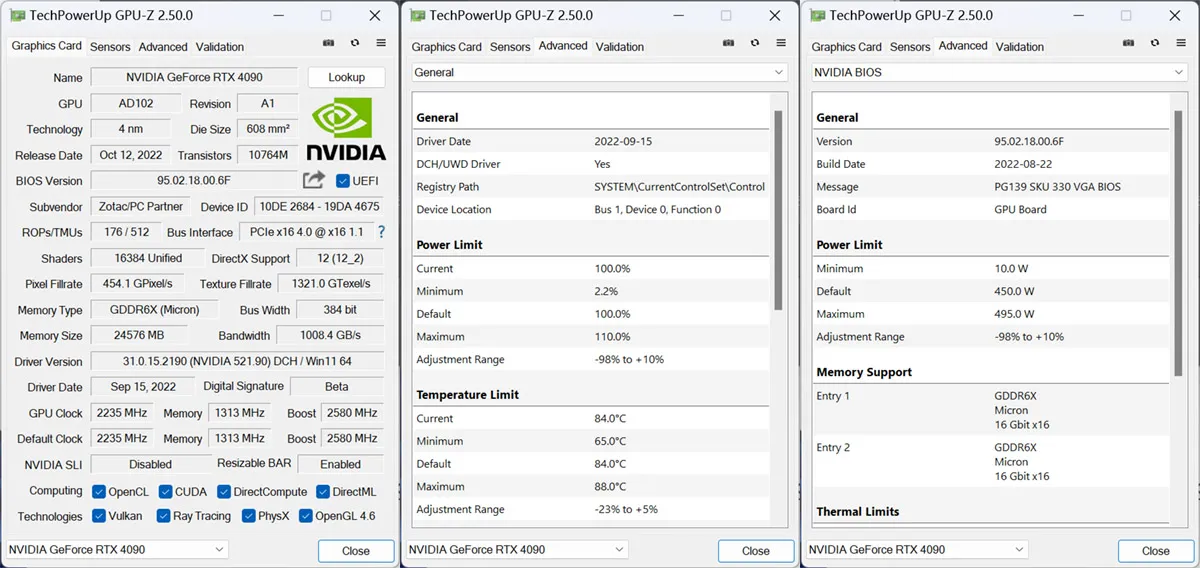Image resolution: width=1200 pixels, height=568 pixels.
Task: Click the Device ID value 10DE 2684
Action: tap(319, 207)
